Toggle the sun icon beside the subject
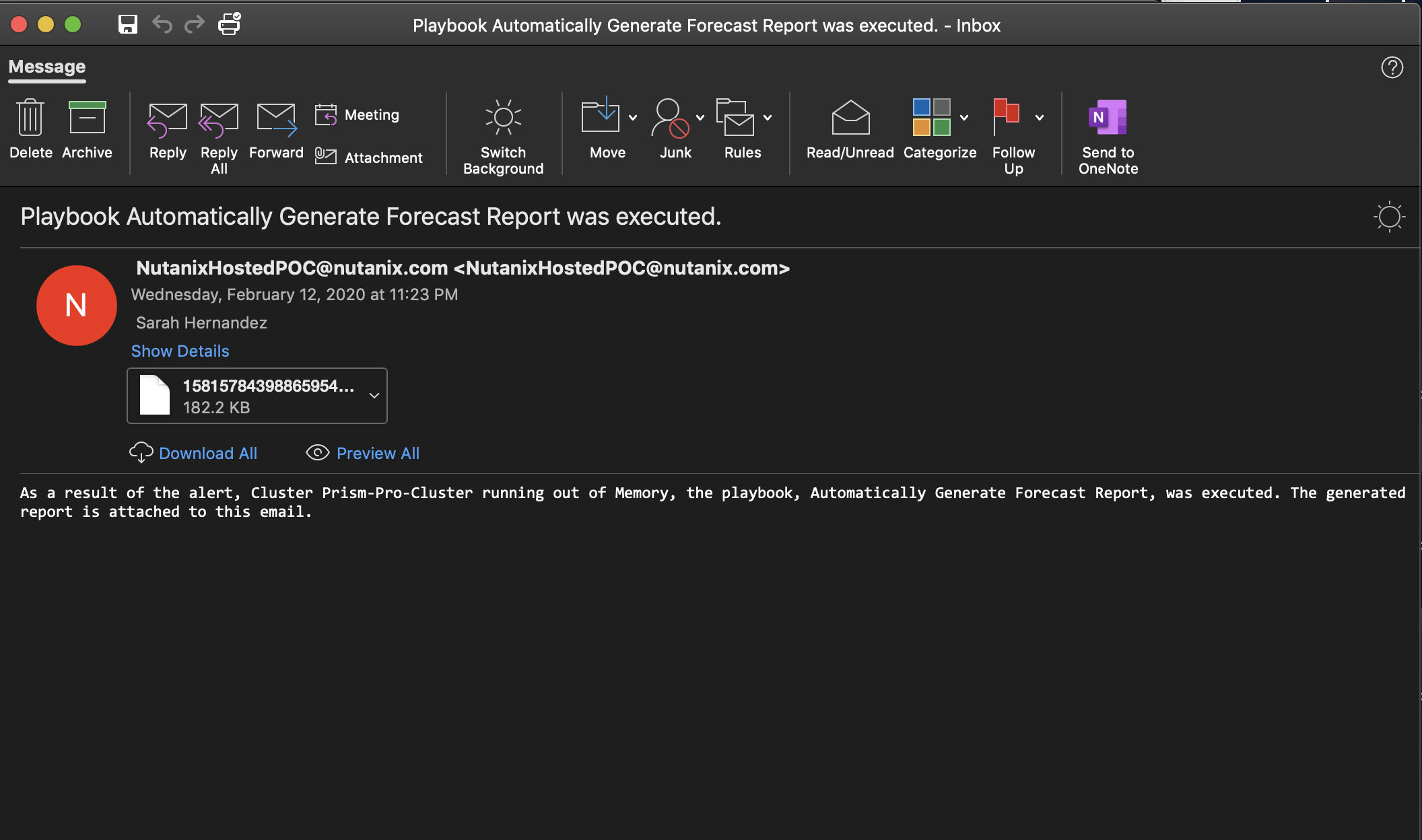Viewport: 1422px width, 840px height. [x=1390, y=217]
